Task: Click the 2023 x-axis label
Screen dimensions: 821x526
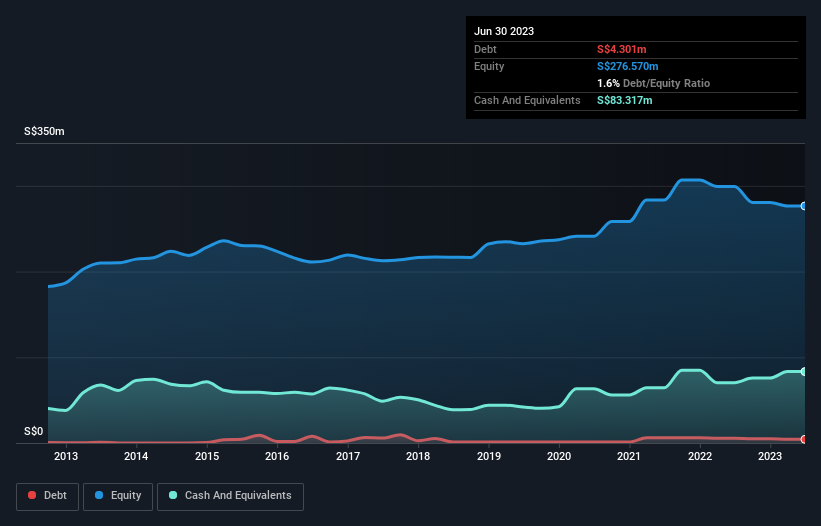Action: [x=770, y=456]
